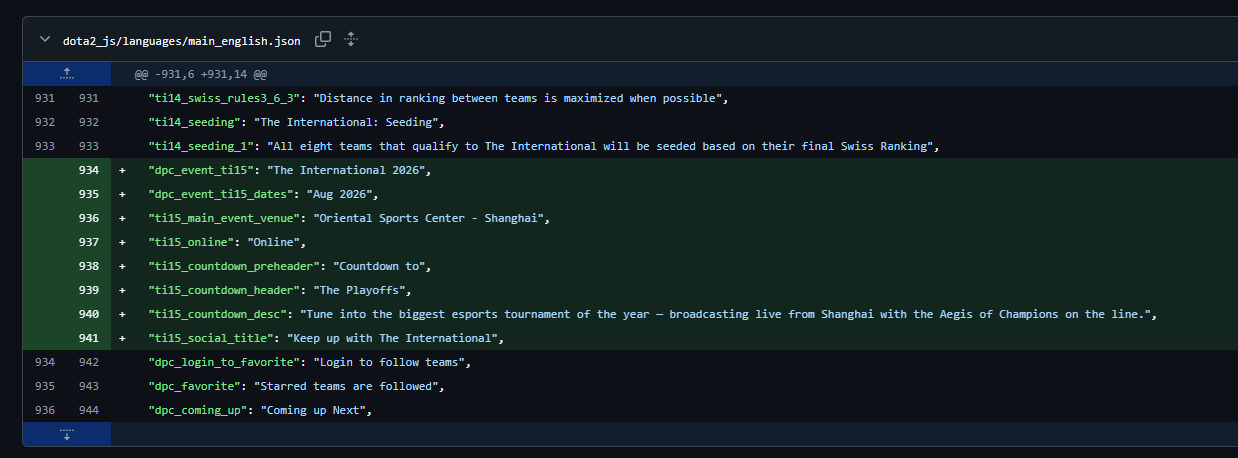Select old line number 931
This screenshot has width=1238, height=458.
pos(45,98)
